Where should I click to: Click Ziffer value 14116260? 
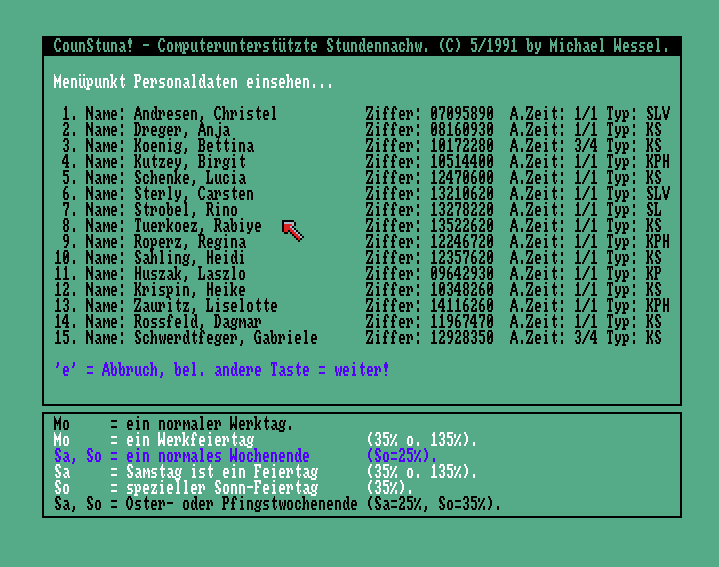coord(462,306)
